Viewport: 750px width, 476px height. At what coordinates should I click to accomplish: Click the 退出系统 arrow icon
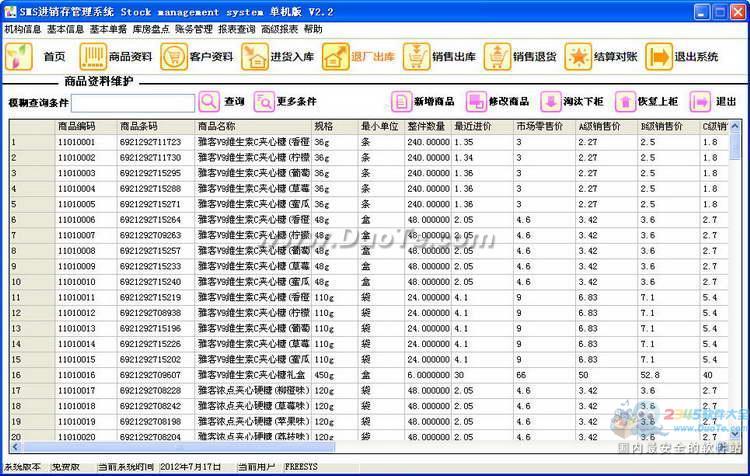(x=659, y=56)
